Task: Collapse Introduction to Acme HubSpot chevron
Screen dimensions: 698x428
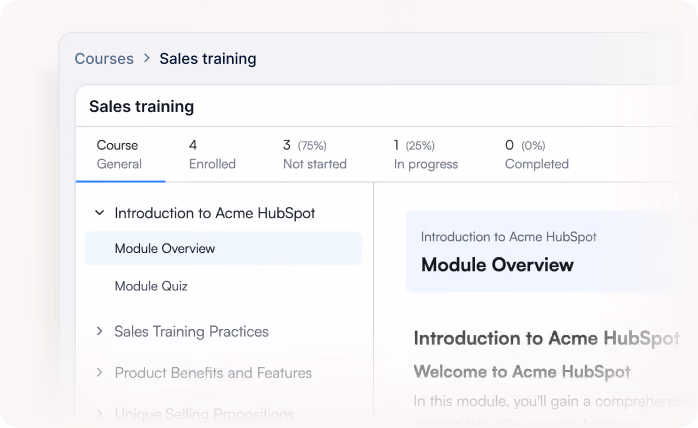Action: [100, 213]
